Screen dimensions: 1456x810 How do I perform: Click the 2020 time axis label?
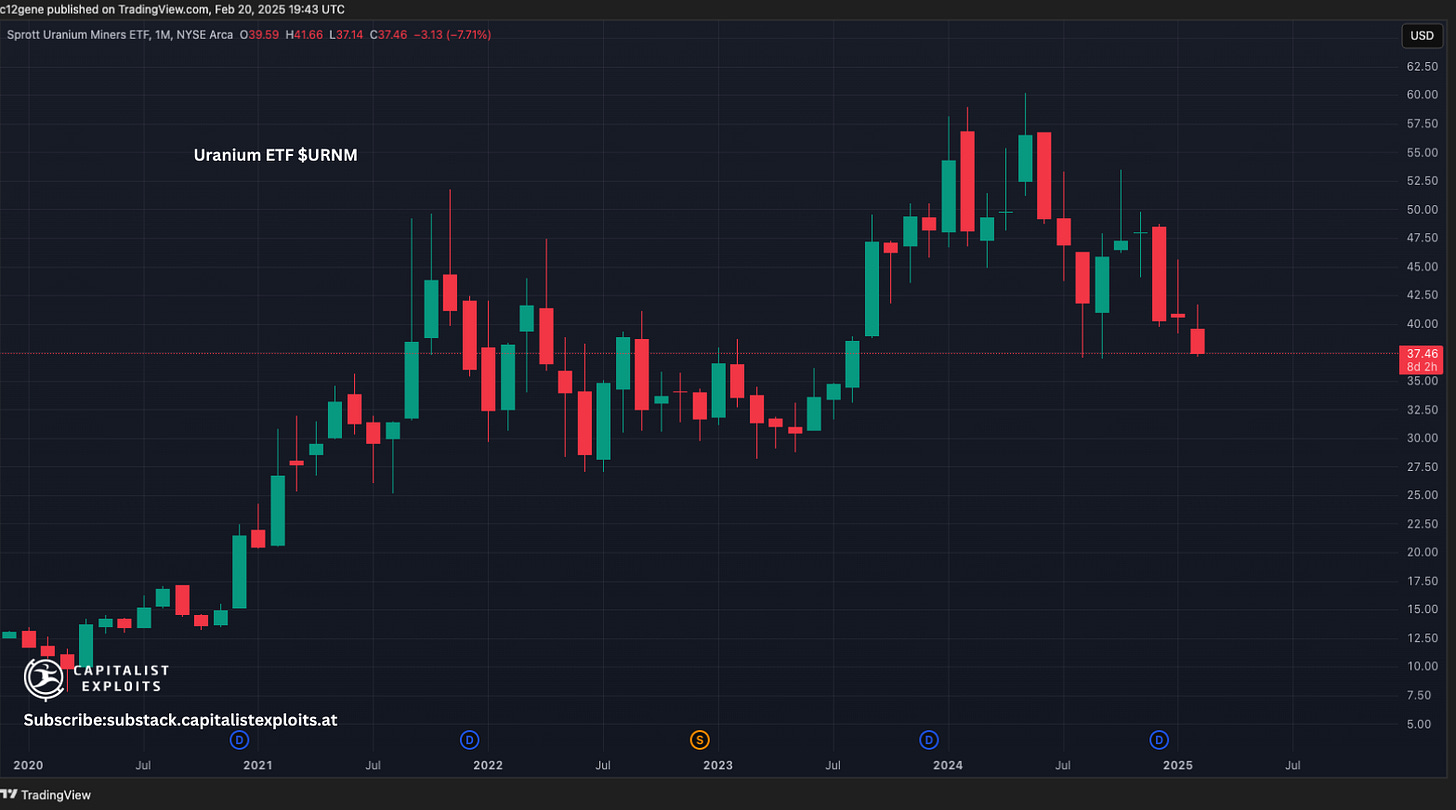[x=28, y=766]
